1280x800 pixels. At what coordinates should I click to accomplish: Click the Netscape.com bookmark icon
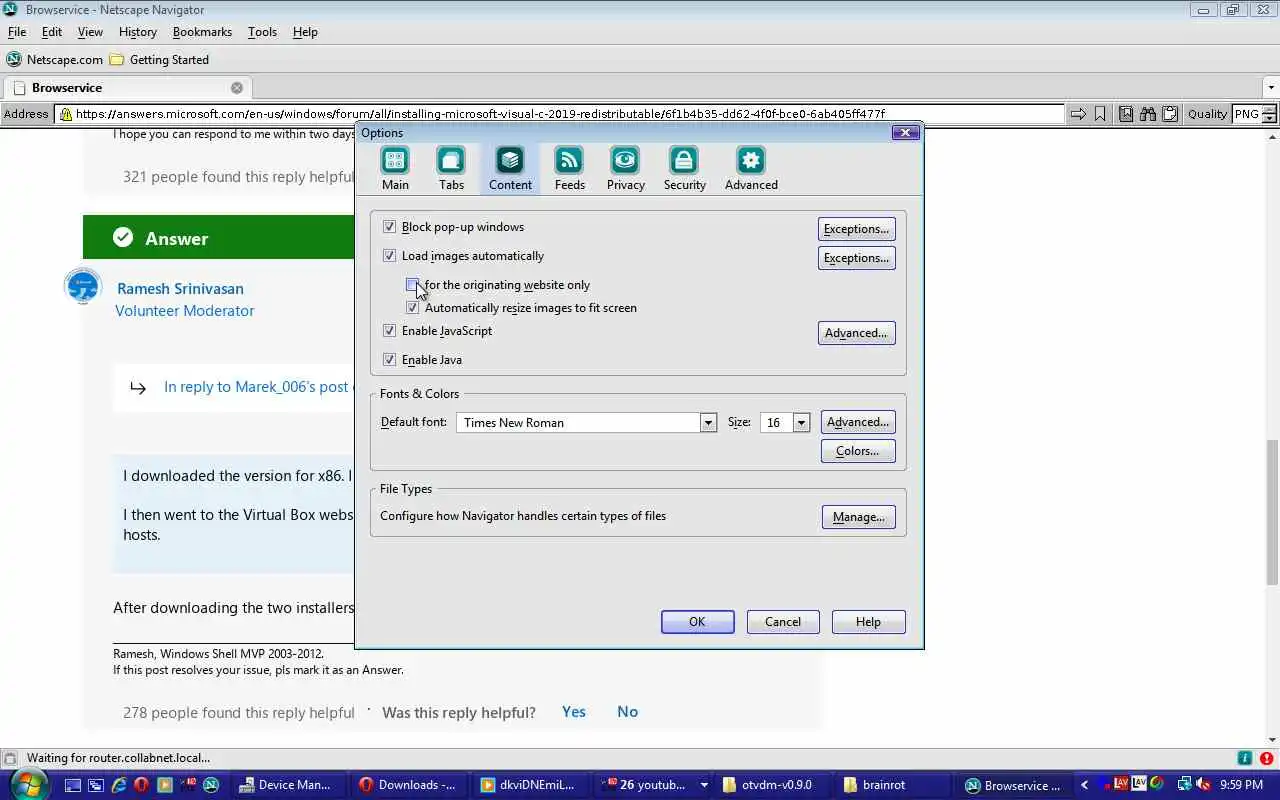[14, 59]
